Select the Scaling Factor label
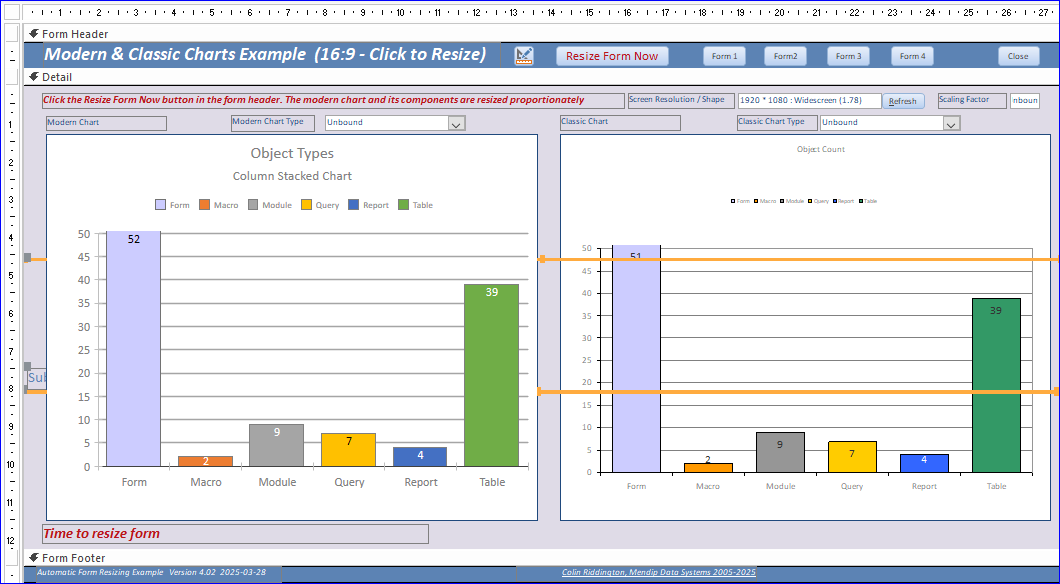1060x584 pixels. 972,101
